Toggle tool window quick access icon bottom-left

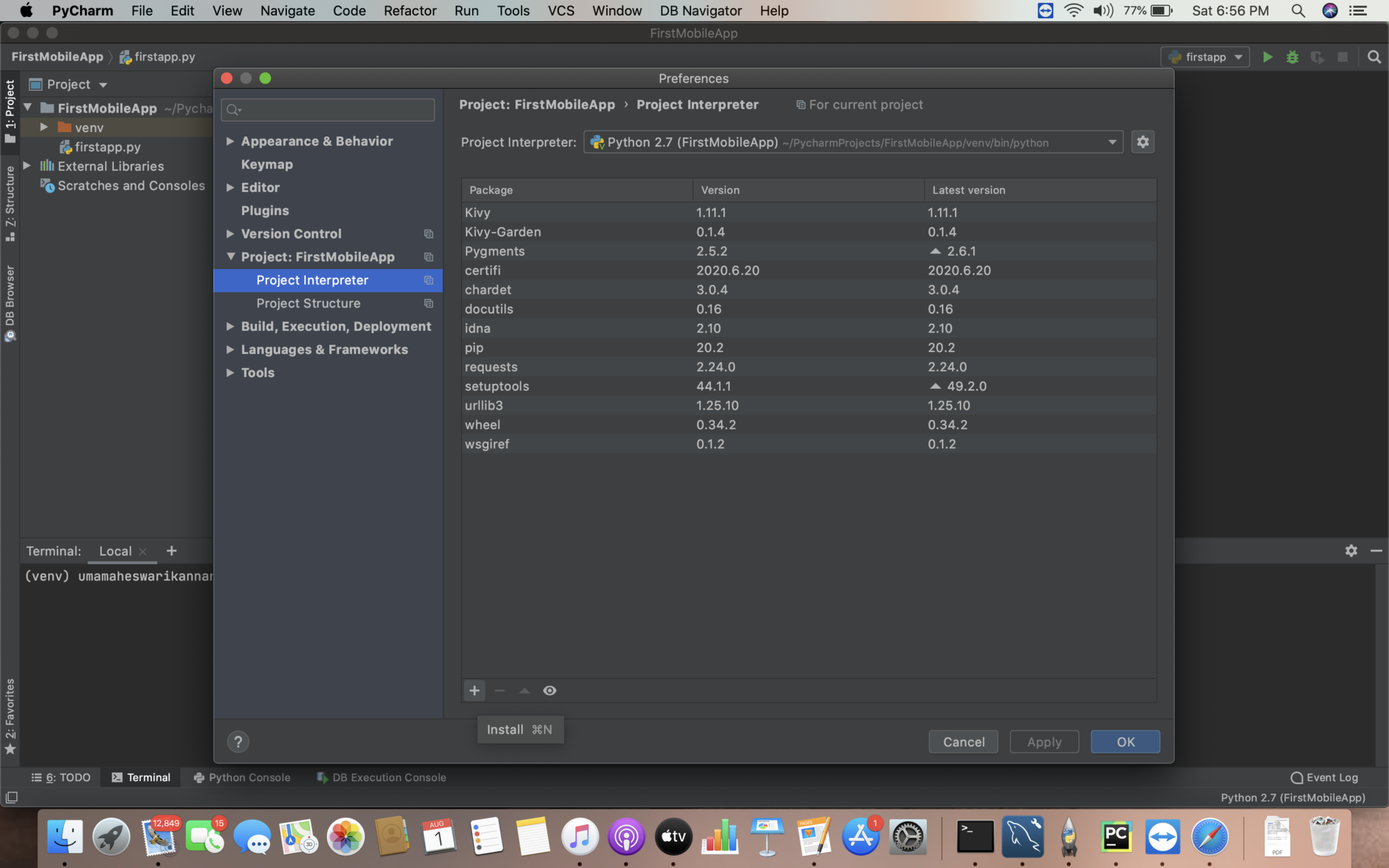click(x=12, y=797)
